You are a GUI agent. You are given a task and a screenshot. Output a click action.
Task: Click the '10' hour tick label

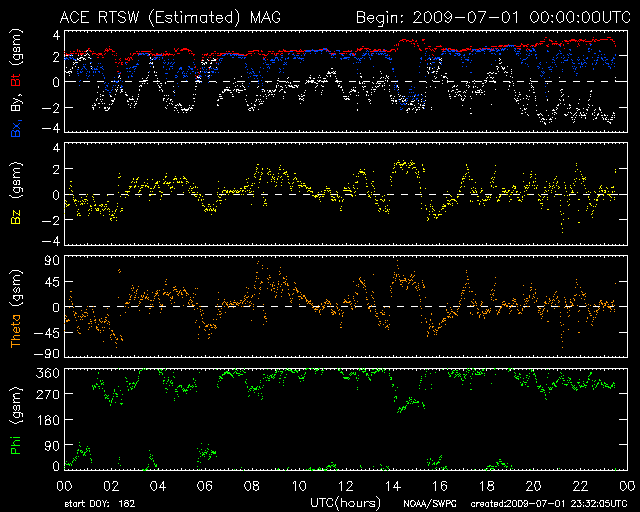pos(299,486)
